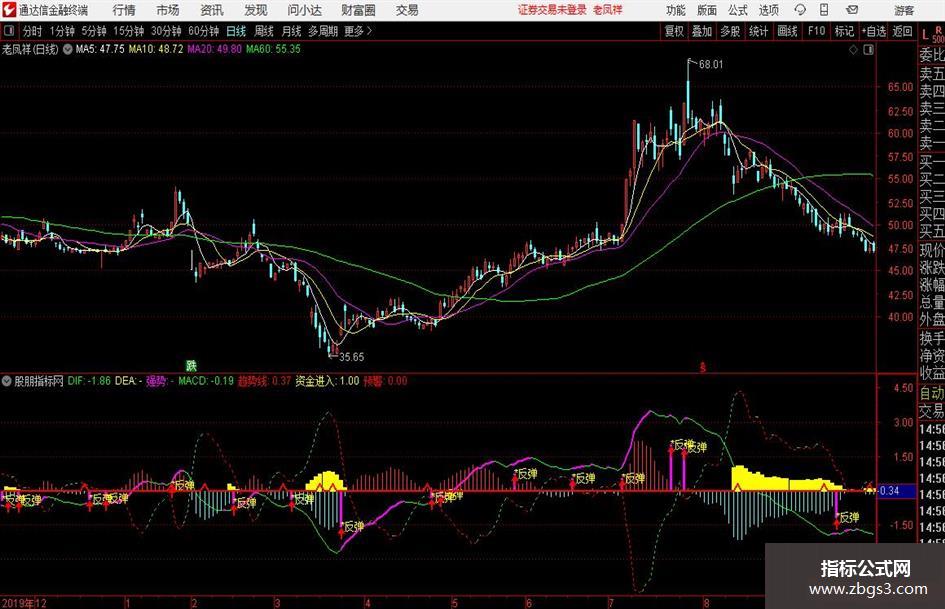Screen dimensions: 945x609
Task: Click the 叠加 overlay button
Action: pos(702,31)
